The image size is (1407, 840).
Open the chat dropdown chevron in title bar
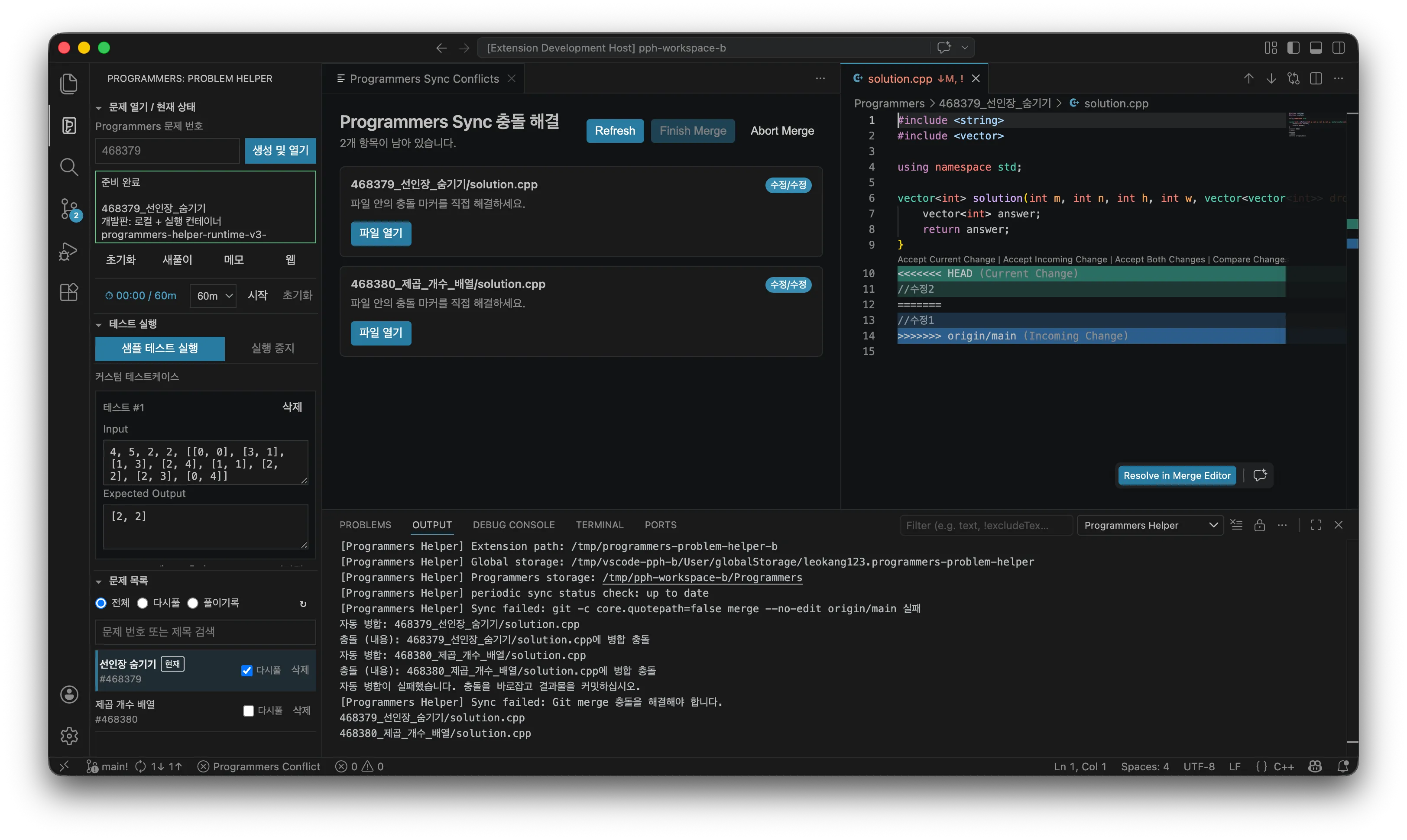[964, 48]
